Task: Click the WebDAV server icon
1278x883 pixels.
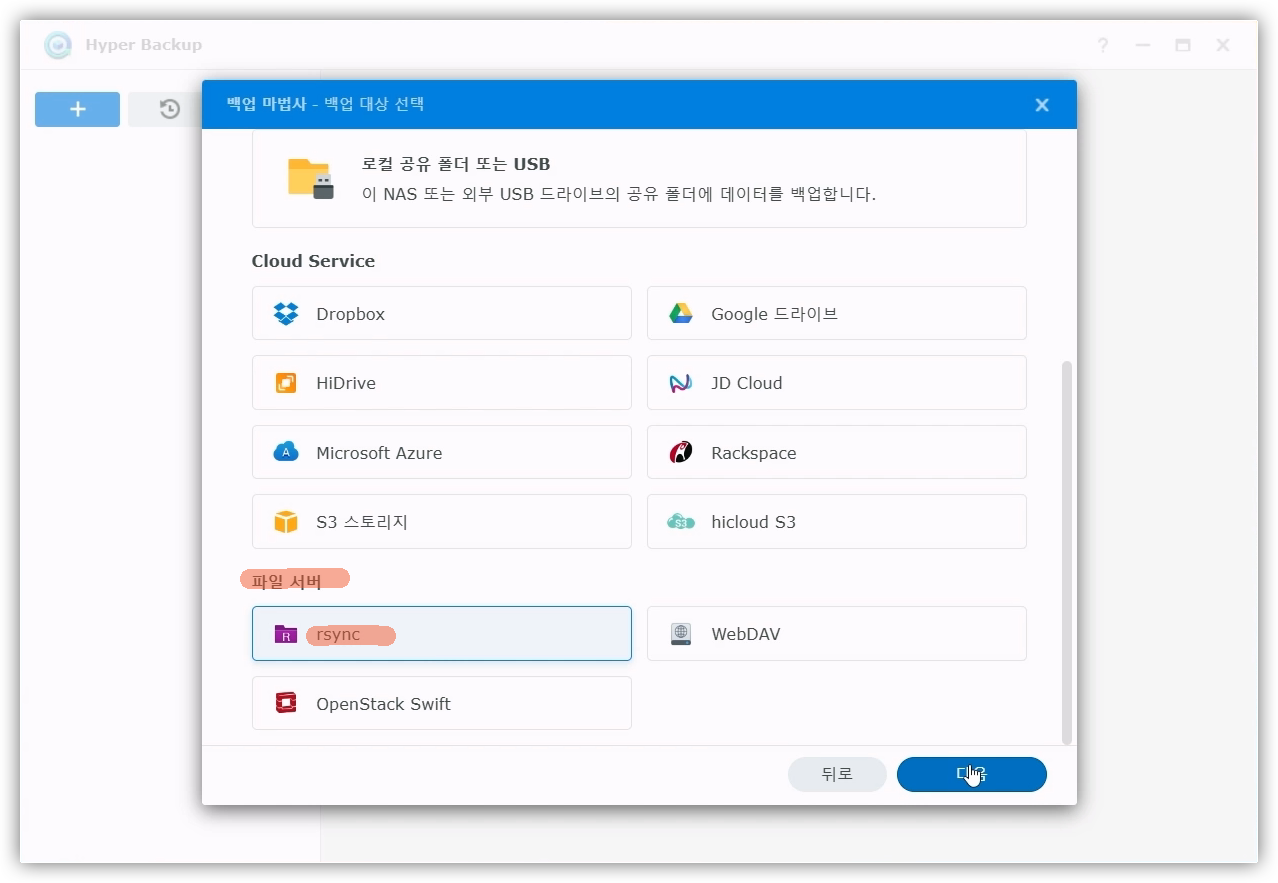Action: click(x=681, y=634)
